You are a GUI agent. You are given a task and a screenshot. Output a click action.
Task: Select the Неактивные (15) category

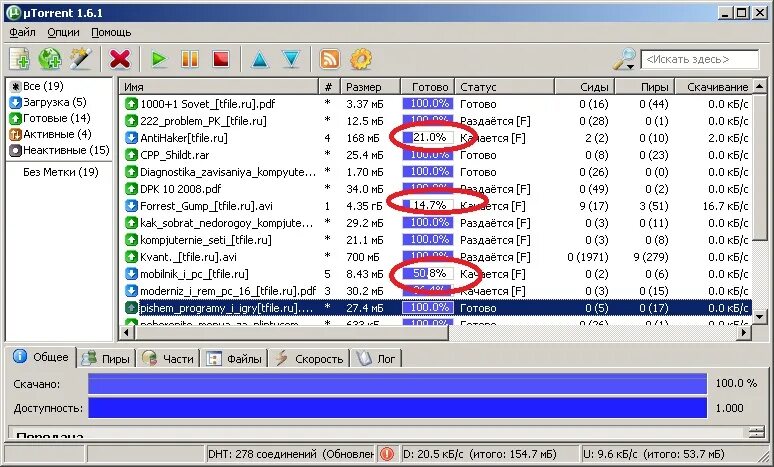tap(60, 150)
